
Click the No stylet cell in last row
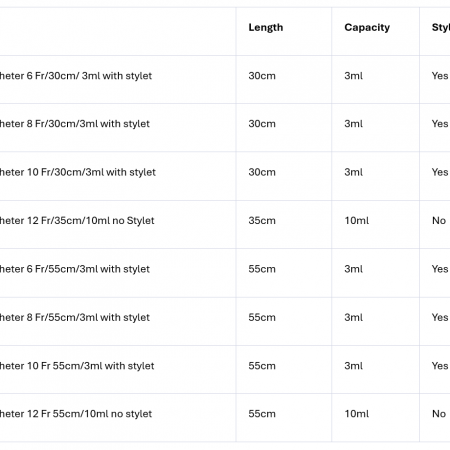point(439,414)
